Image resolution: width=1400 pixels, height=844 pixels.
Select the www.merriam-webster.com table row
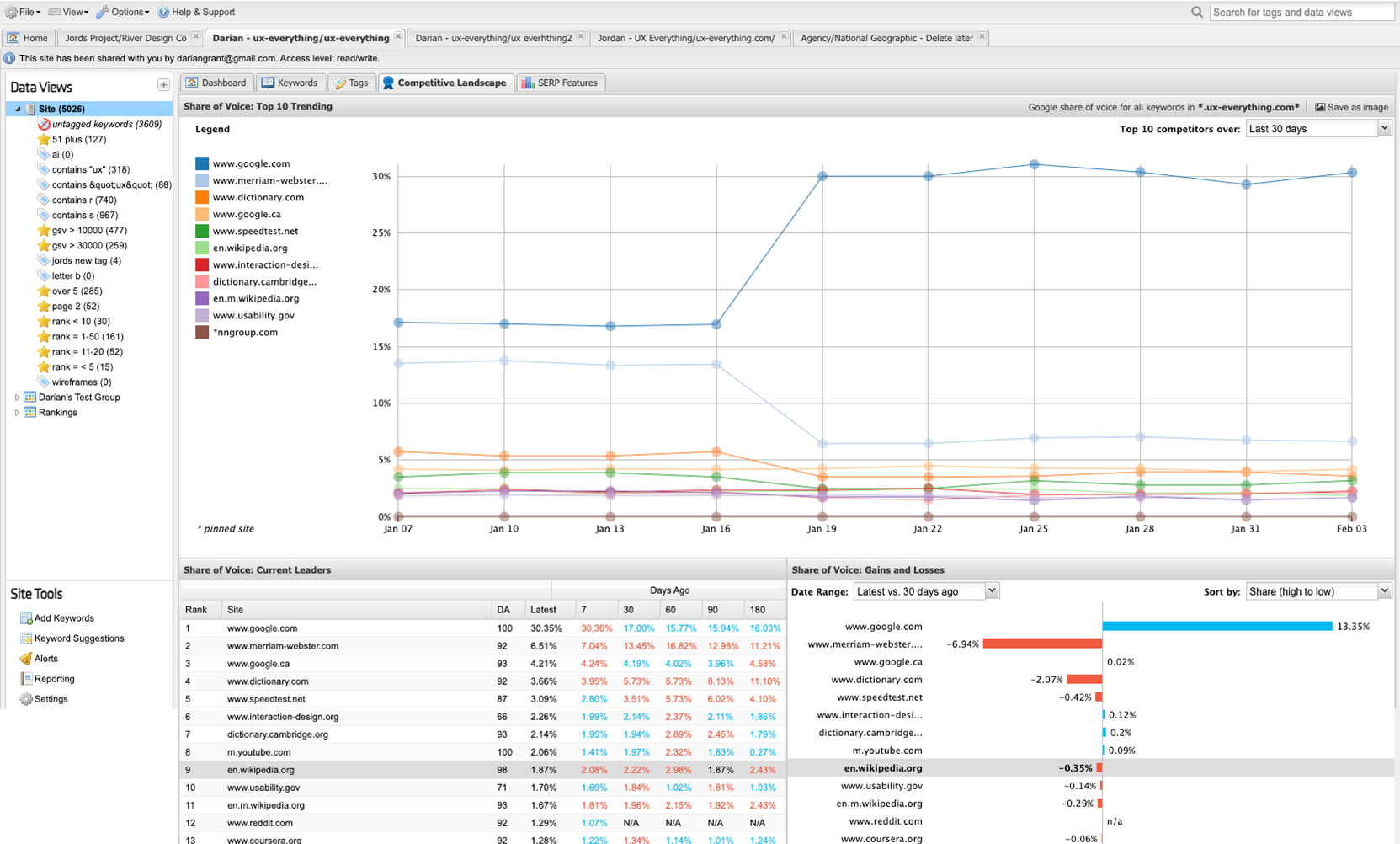[483, 646]
